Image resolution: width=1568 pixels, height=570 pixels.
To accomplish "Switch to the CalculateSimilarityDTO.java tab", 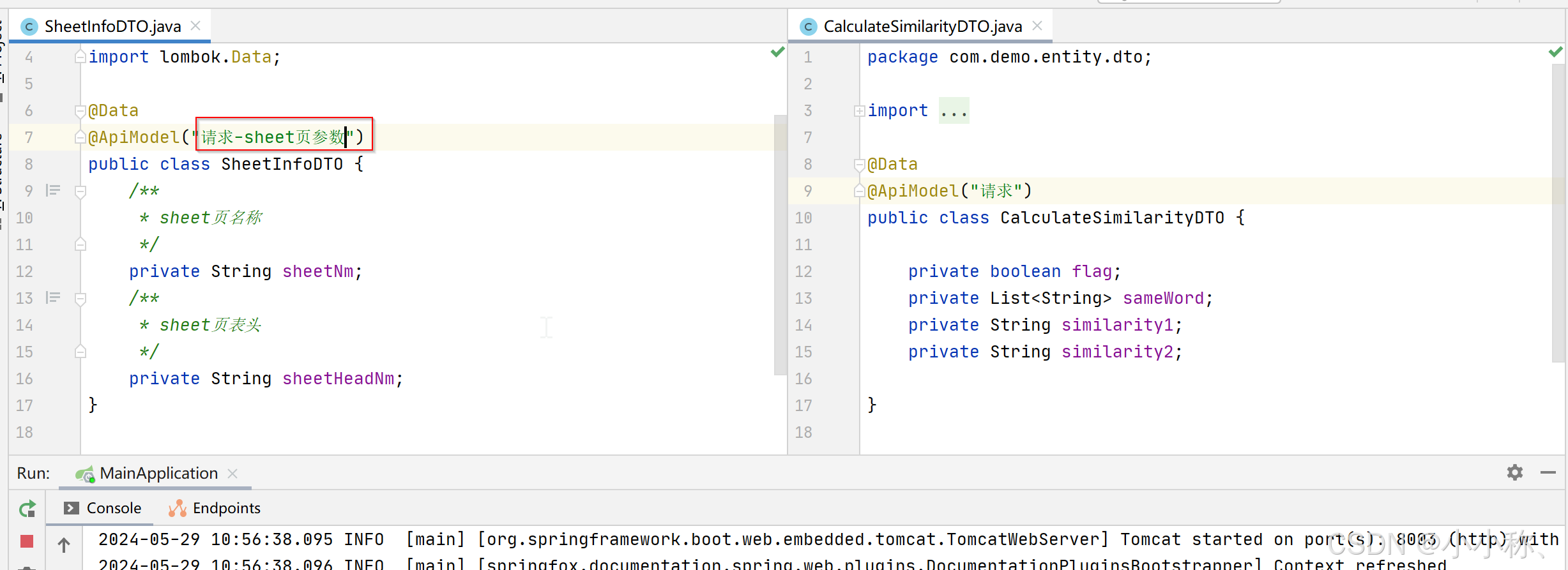I will (922, 26).
